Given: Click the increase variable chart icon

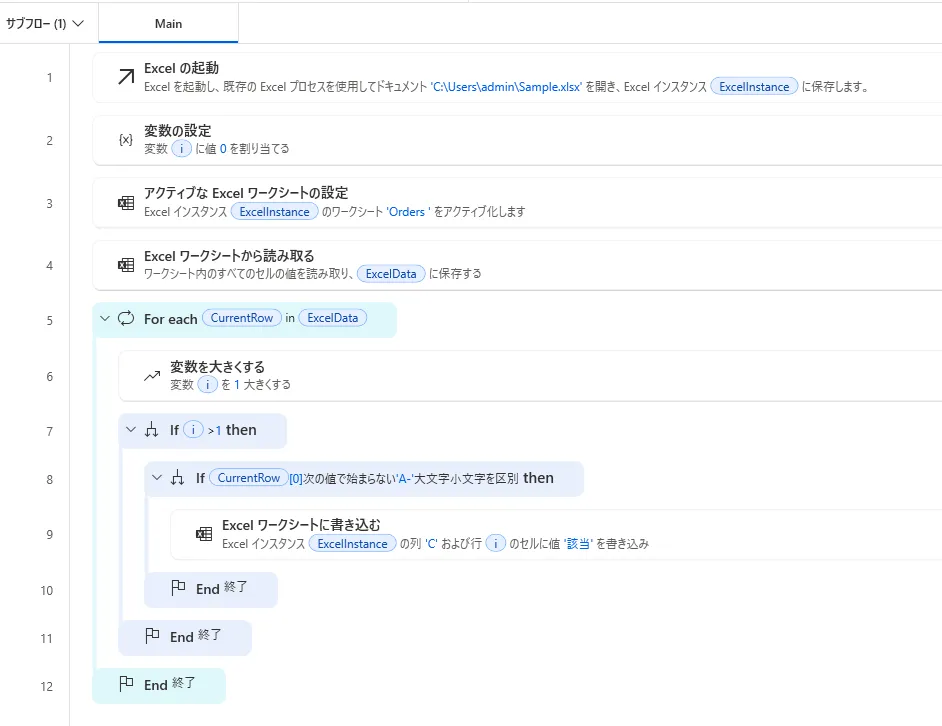Looking at the screenshot, I should pos(152,376).
